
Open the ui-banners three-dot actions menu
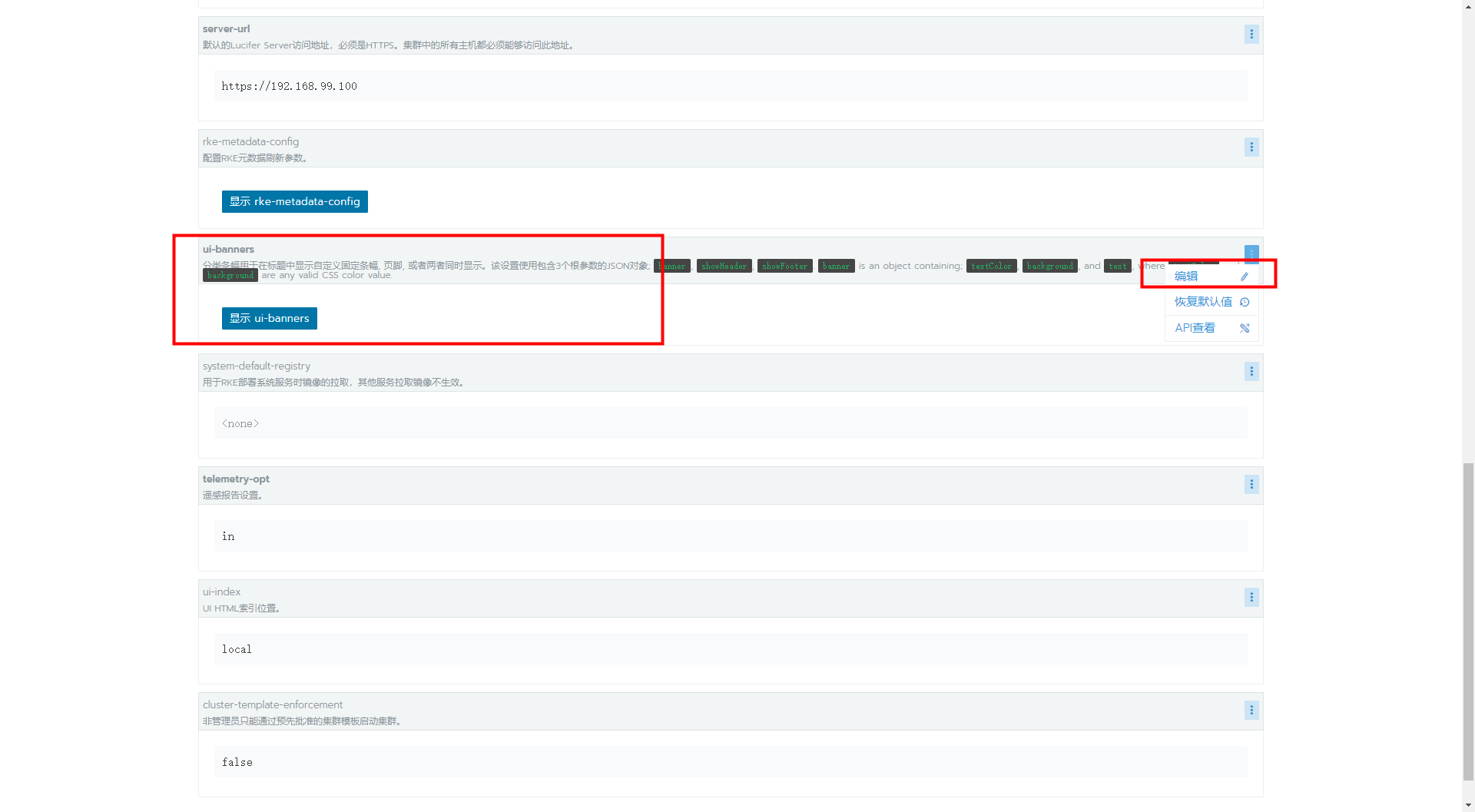coord(1251,253)
